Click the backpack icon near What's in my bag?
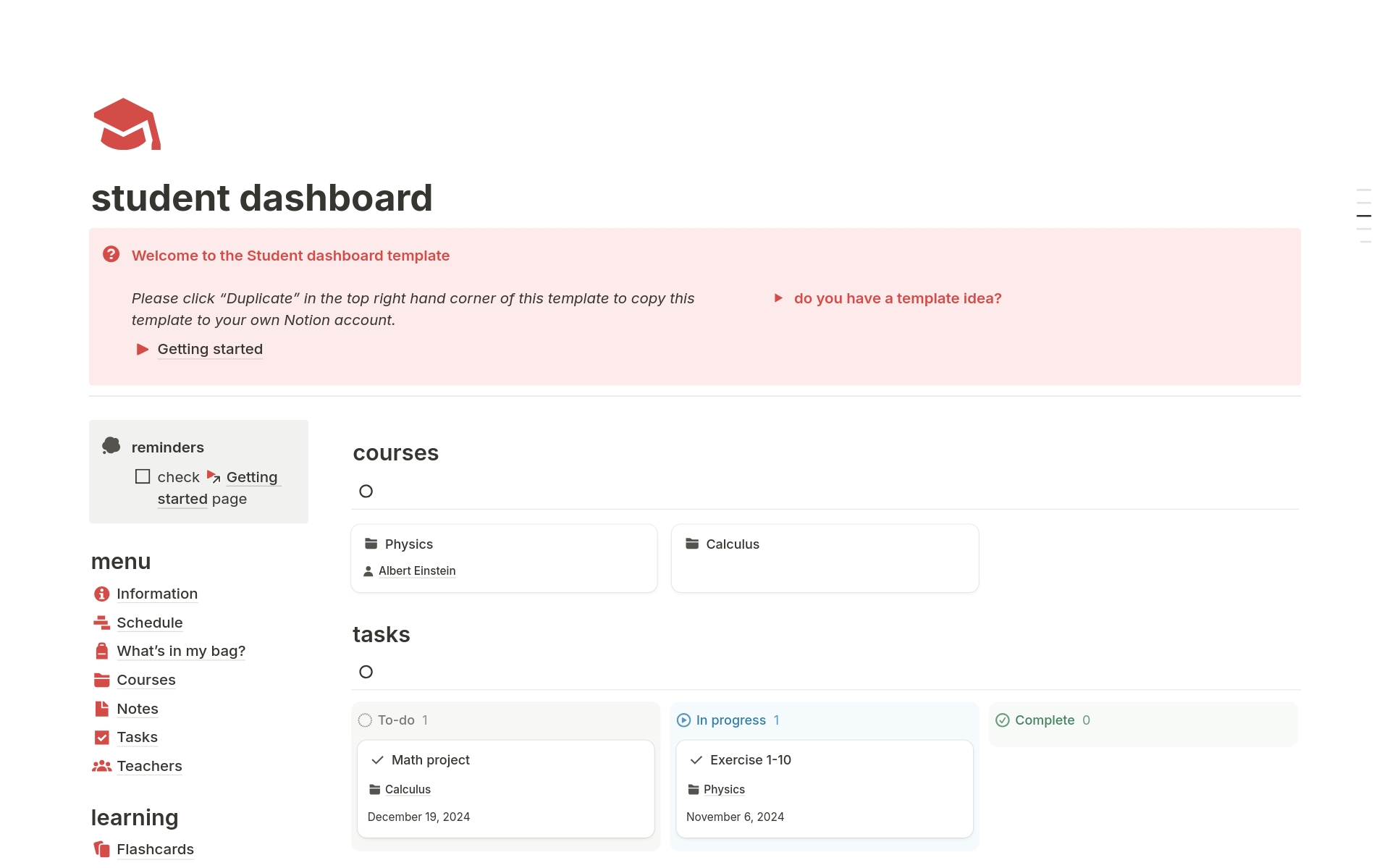Viewport: 1390px width, 868px height. pos(101,651)
